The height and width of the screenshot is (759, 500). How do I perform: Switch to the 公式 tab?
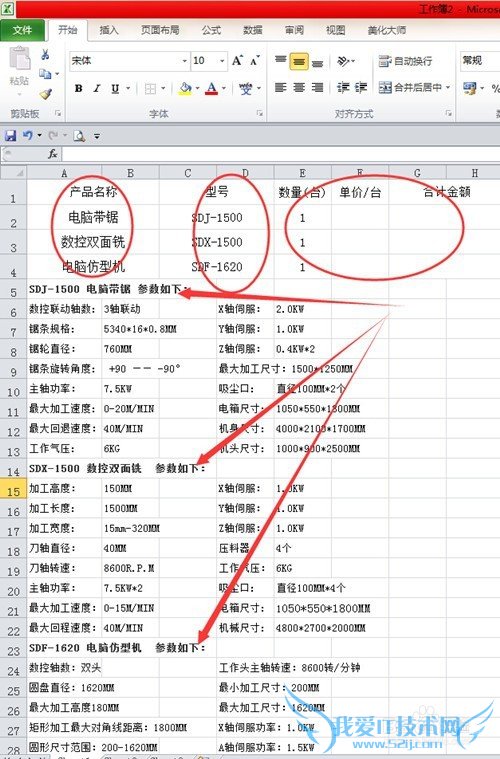(x=212, y=30)
